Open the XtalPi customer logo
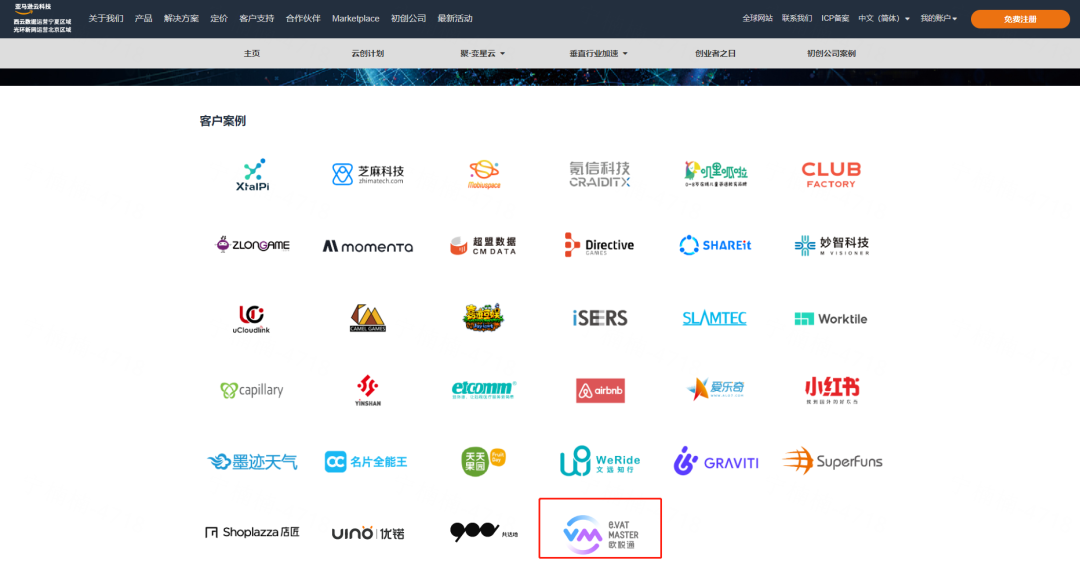This screenshot has height=561, width=1080. [252, 175]
